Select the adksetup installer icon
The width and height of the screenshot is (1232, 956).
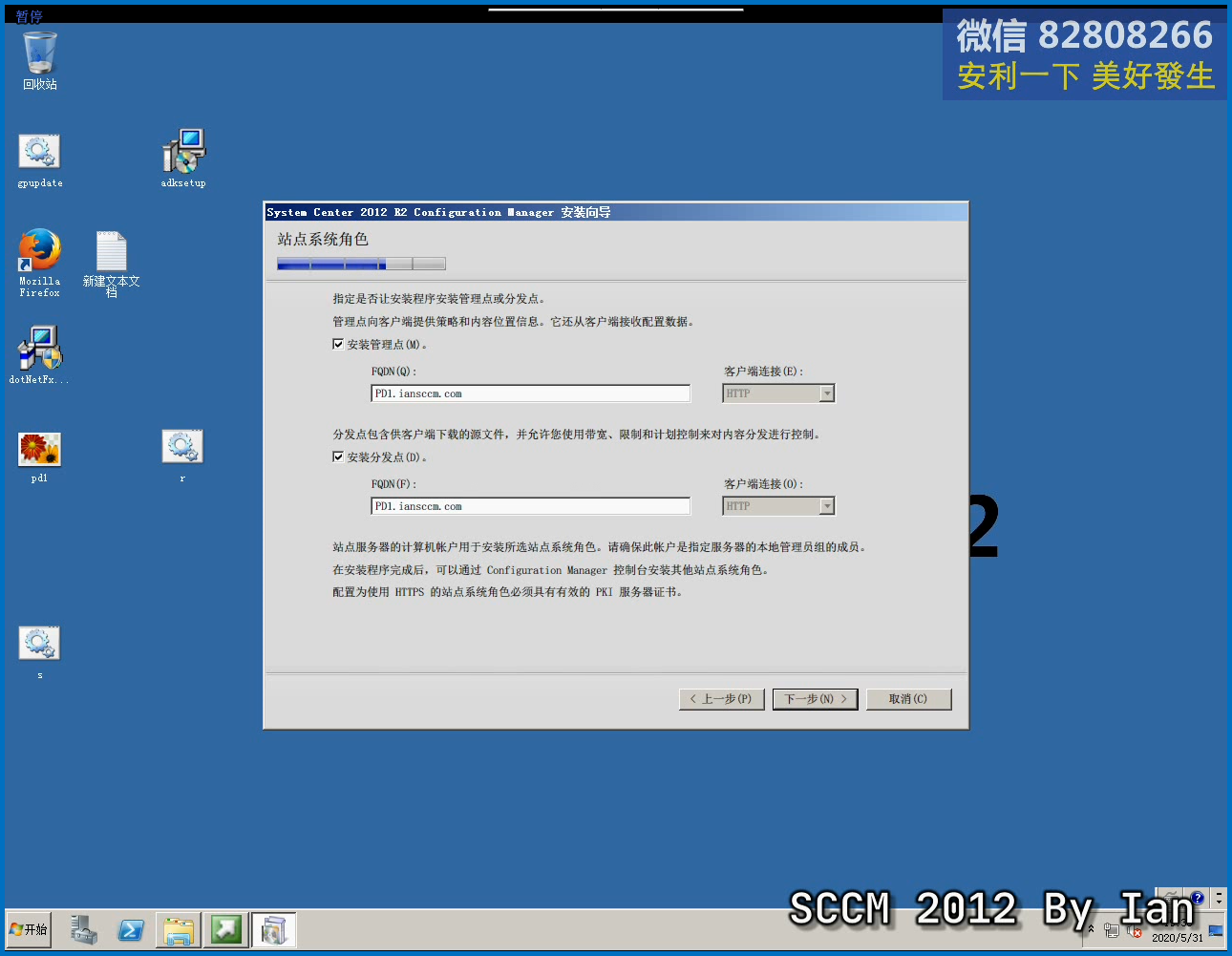tap(183, 158)
